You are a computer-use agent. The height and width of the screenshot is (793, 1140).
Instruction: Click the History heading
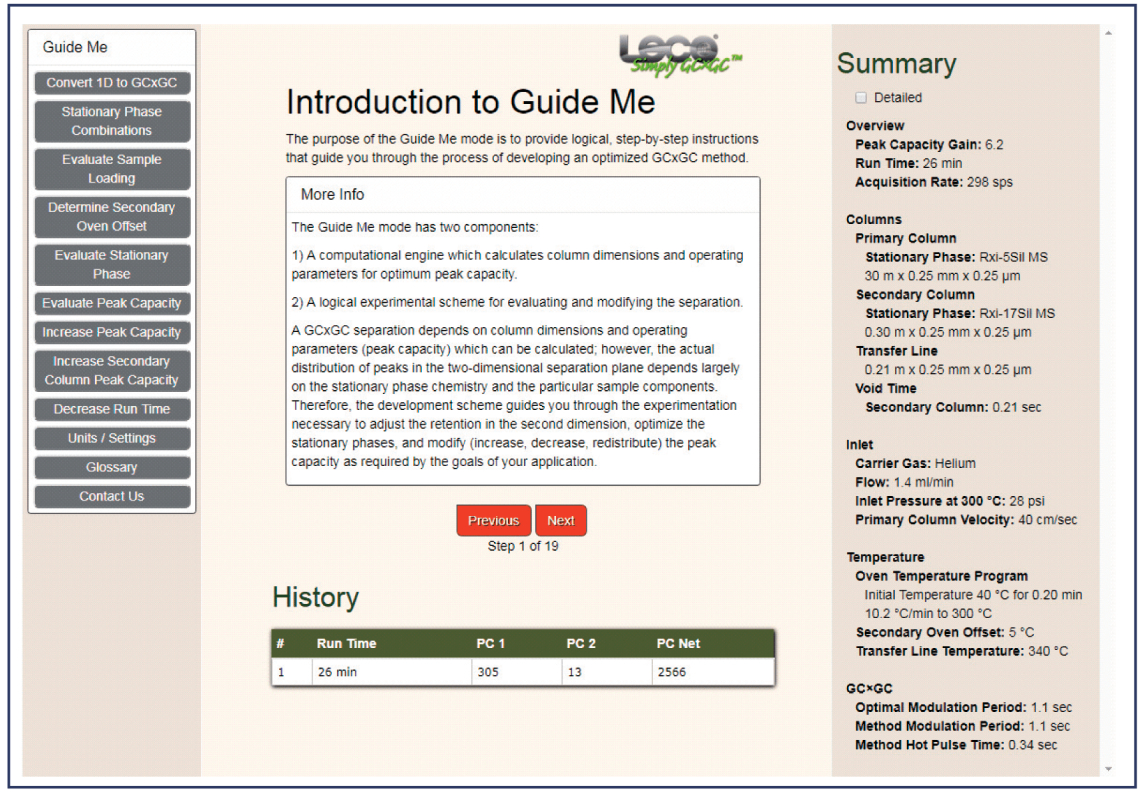(316, 597)
